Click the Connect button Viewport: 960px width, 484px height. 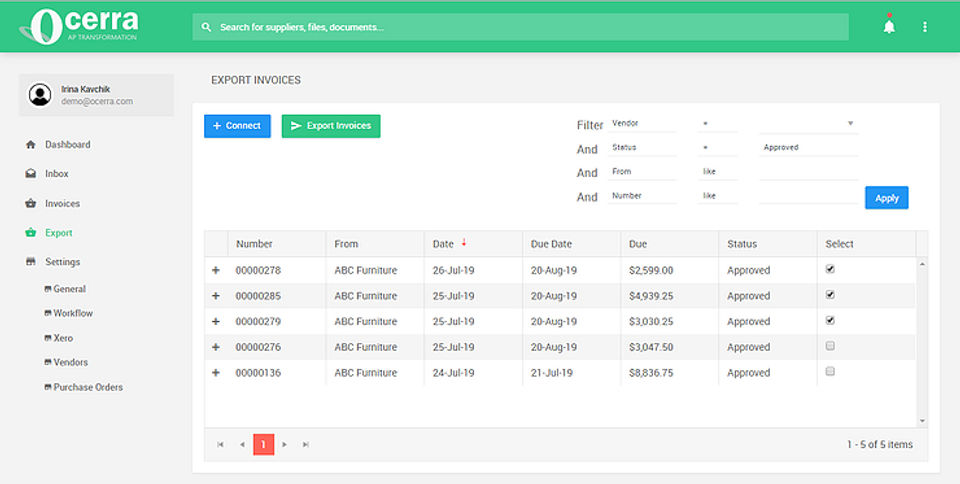pyautogui.click(x=238, y=126)
